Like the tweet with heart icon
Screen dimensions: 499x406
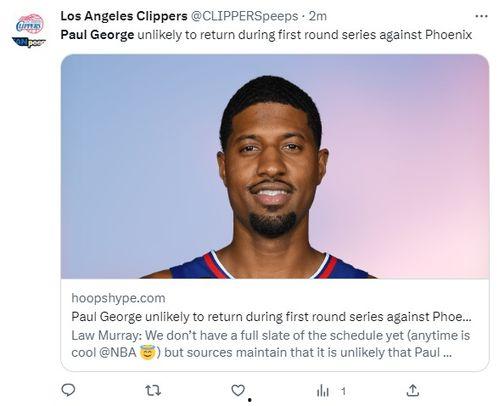click(x=238, y=390)
